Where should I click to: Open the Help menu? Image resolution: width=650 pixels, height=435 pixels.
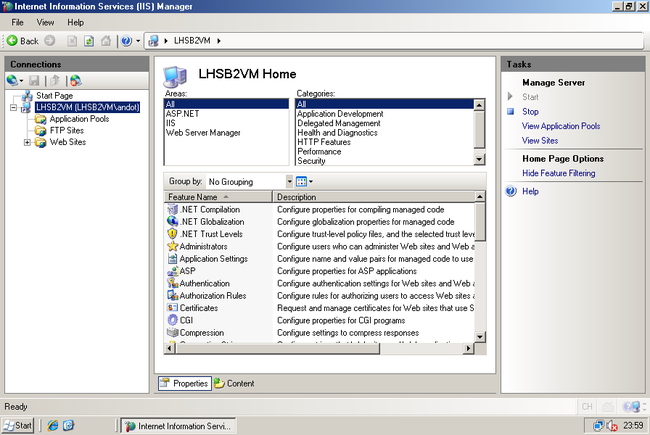point(75,22)
